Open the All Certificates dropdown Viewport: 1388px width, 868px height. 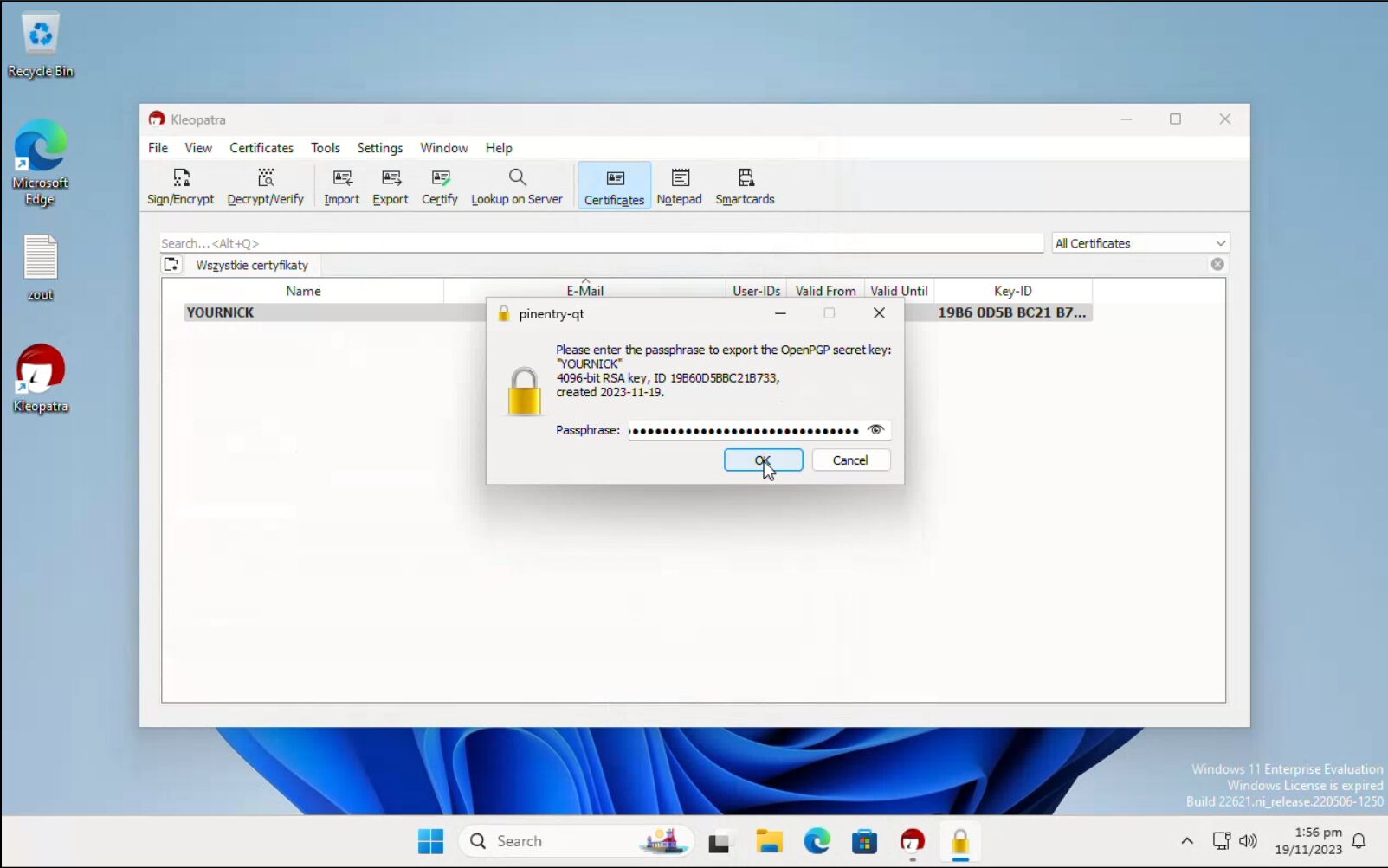[x=1139, y=243]
